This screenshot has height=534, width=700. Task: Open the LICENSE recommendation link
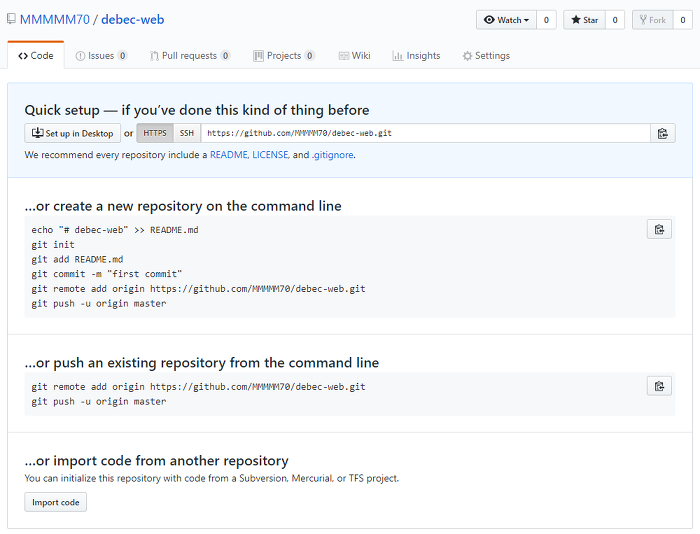tap(270, 155)
